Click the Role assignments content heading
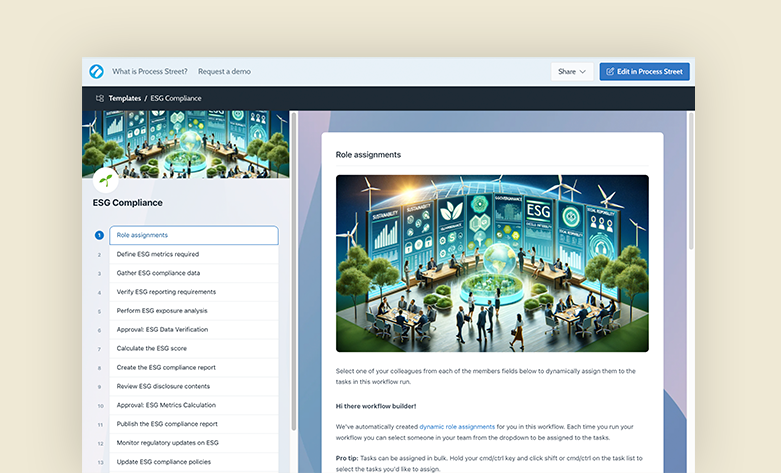The height and width of the screenshot is (473, 781). click(368, 155)
